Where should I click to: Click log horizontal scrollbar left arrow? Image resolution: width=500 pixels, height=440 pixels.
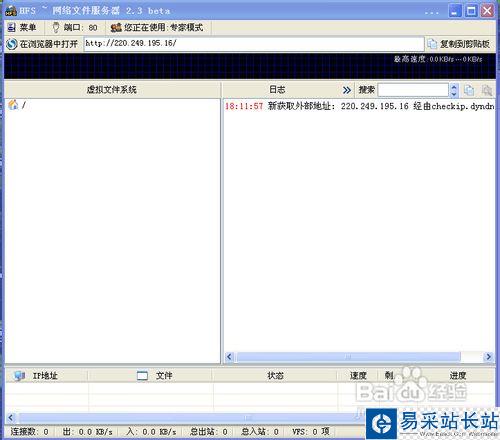[229, 357]
